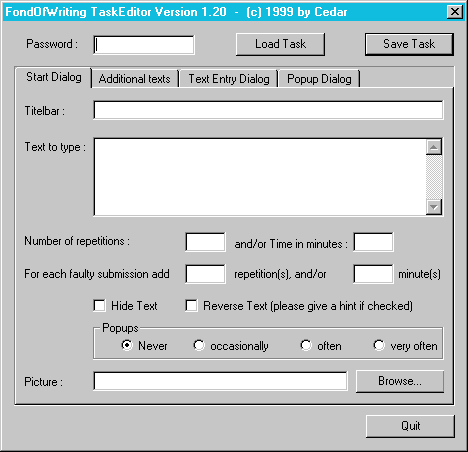Select the Start Dialog tab
468x452 pixels.
[54, 78]
